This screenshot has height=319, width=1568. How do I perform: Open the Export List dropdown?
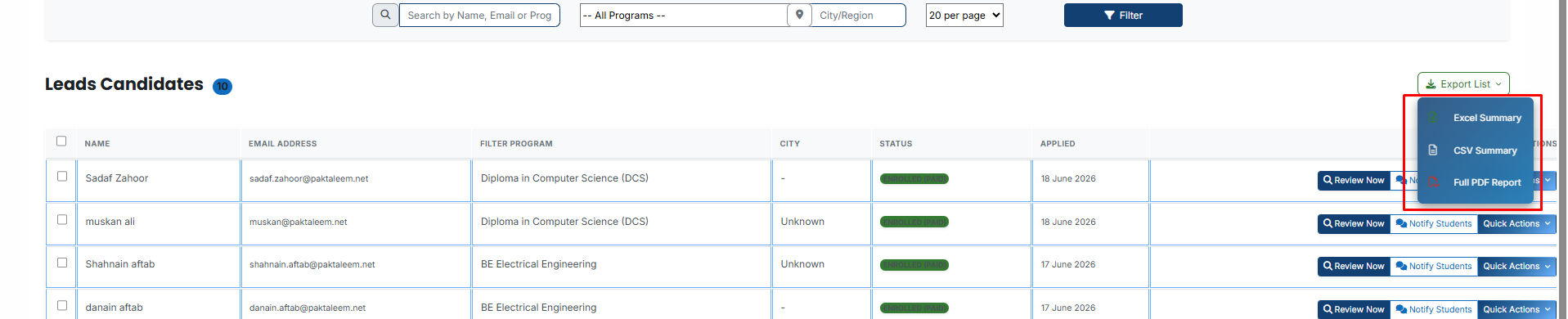(x=1463, y=83)
